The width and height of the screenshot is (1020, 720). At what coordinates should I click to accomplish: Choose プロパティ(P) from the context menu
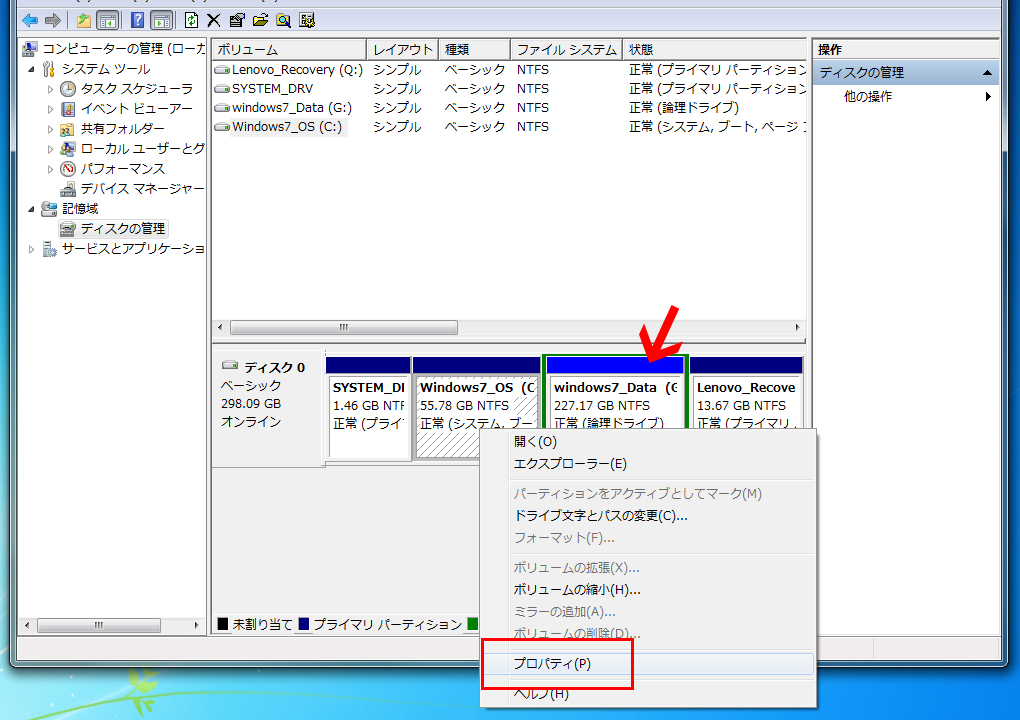[551, 665]
